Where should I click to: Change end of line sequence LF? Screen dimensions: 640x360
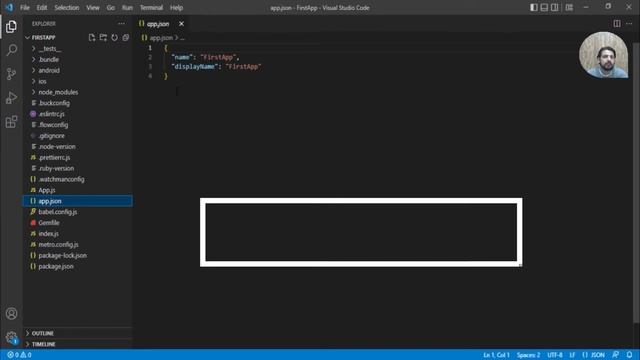tap(572, 355)
